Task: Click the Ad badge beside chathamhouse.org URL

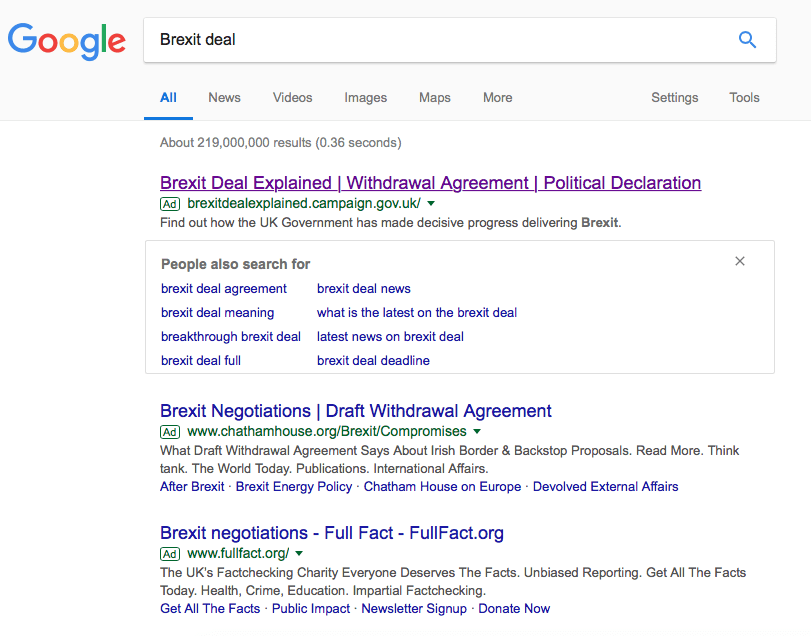Action: 170,432
